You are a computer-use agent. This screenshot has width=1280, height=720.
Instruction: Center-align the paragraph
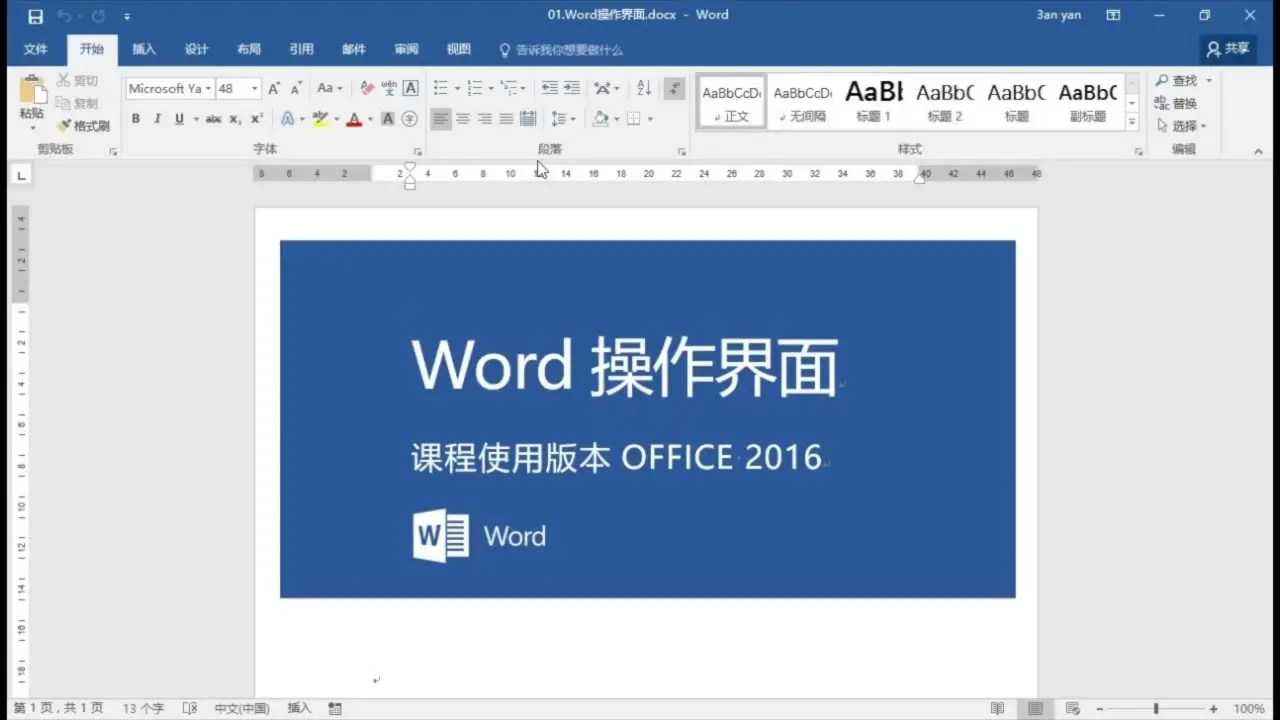pos(463,119)
